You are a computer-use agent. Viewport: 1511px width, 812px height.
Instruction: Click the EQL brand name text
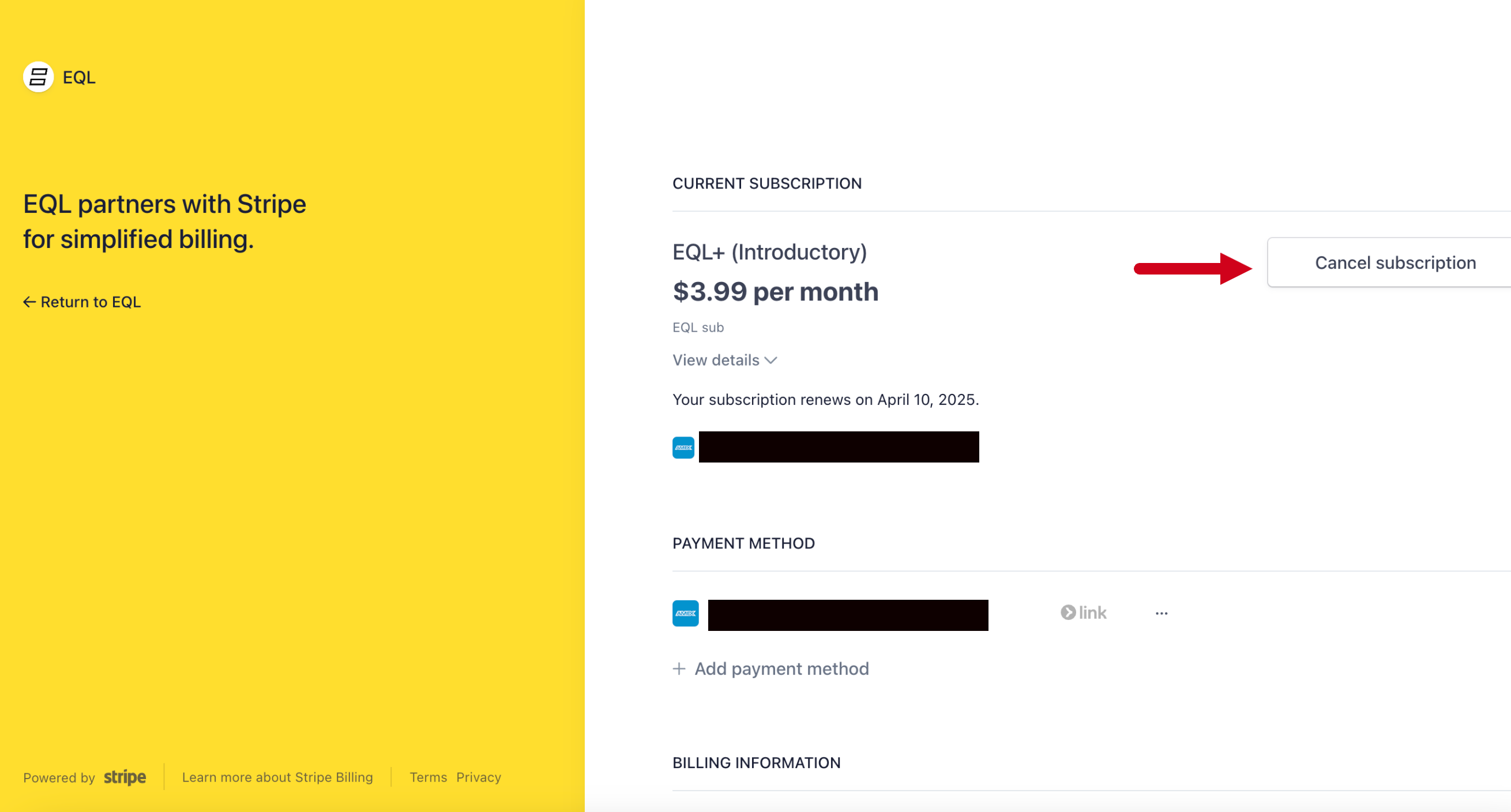click(x=79, y=77)
